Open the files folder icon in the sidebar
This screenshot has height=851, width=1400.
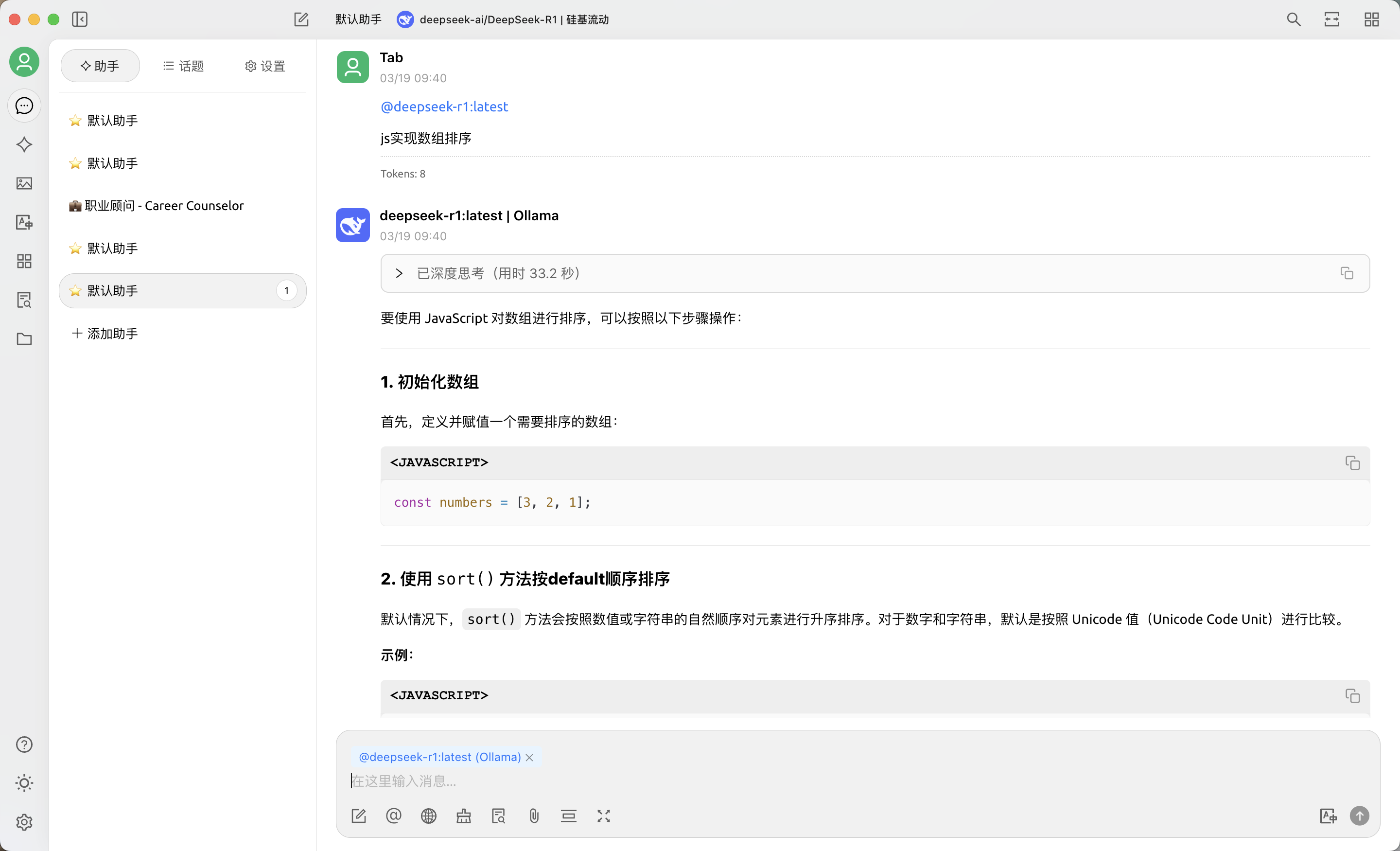[x=24, y=339]
